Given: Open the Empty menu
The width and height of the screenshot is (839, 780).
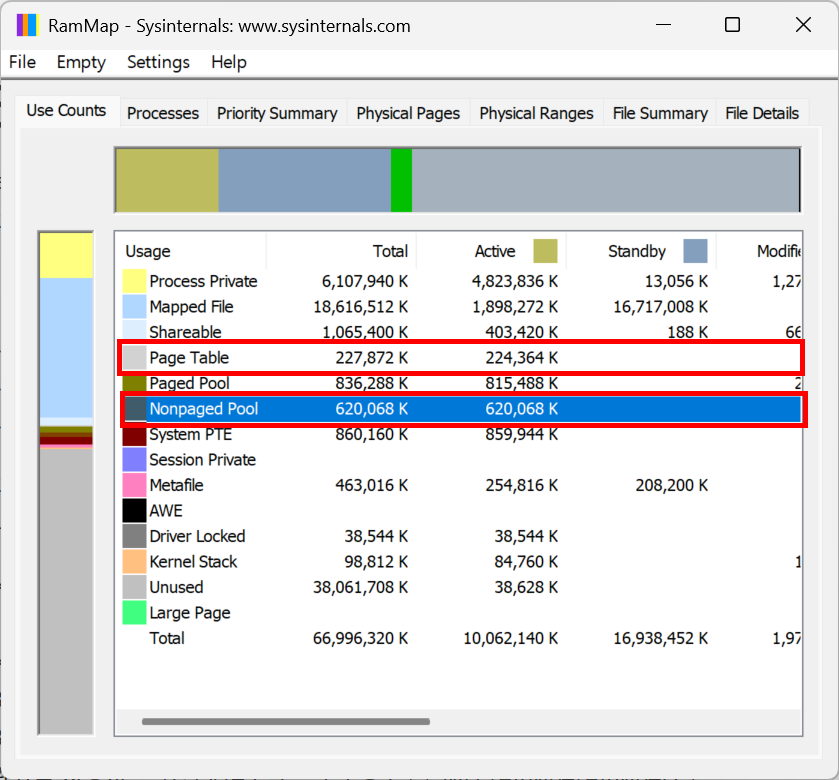Looking at the screenshot, I should (x=81, y=62).
